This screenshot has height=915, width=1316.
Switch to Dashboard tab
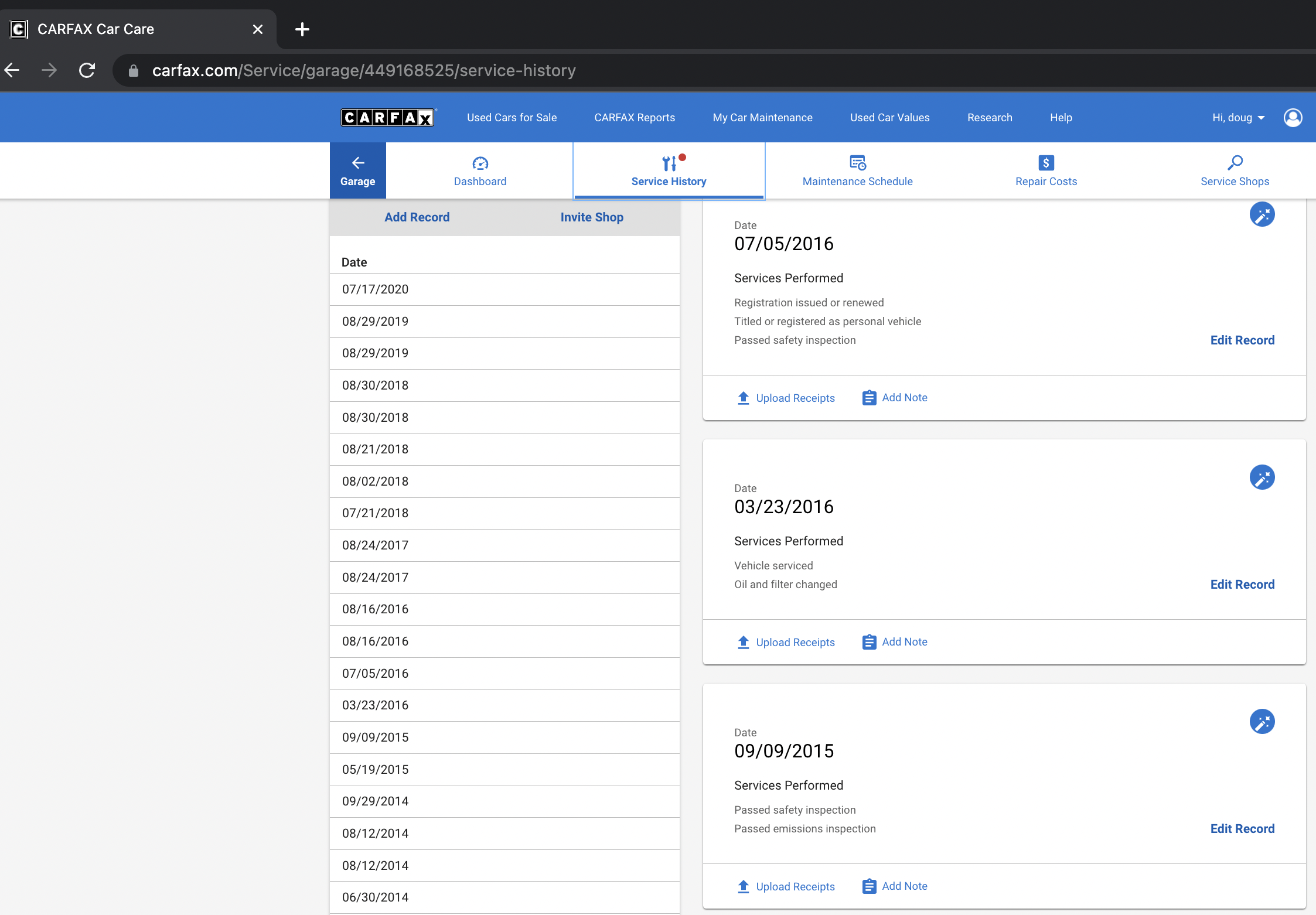(480, 170)
